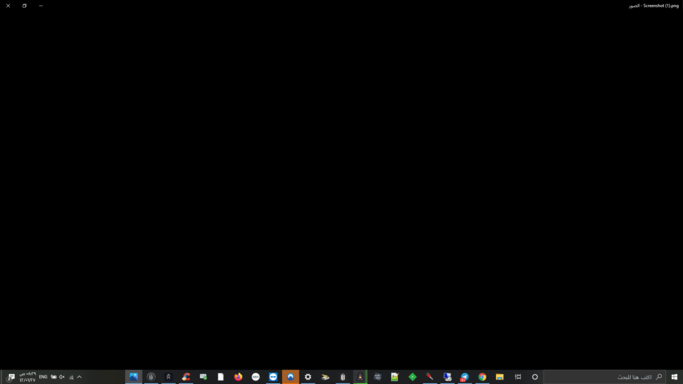Restore down the Photos viewer window
The height and width of the screenshot is (384, 683).
click(x=24, y=6)
